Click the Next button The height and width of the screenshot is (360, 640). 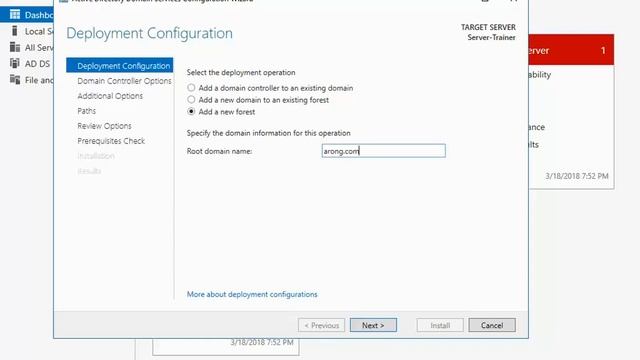click(x=373, y=325)
